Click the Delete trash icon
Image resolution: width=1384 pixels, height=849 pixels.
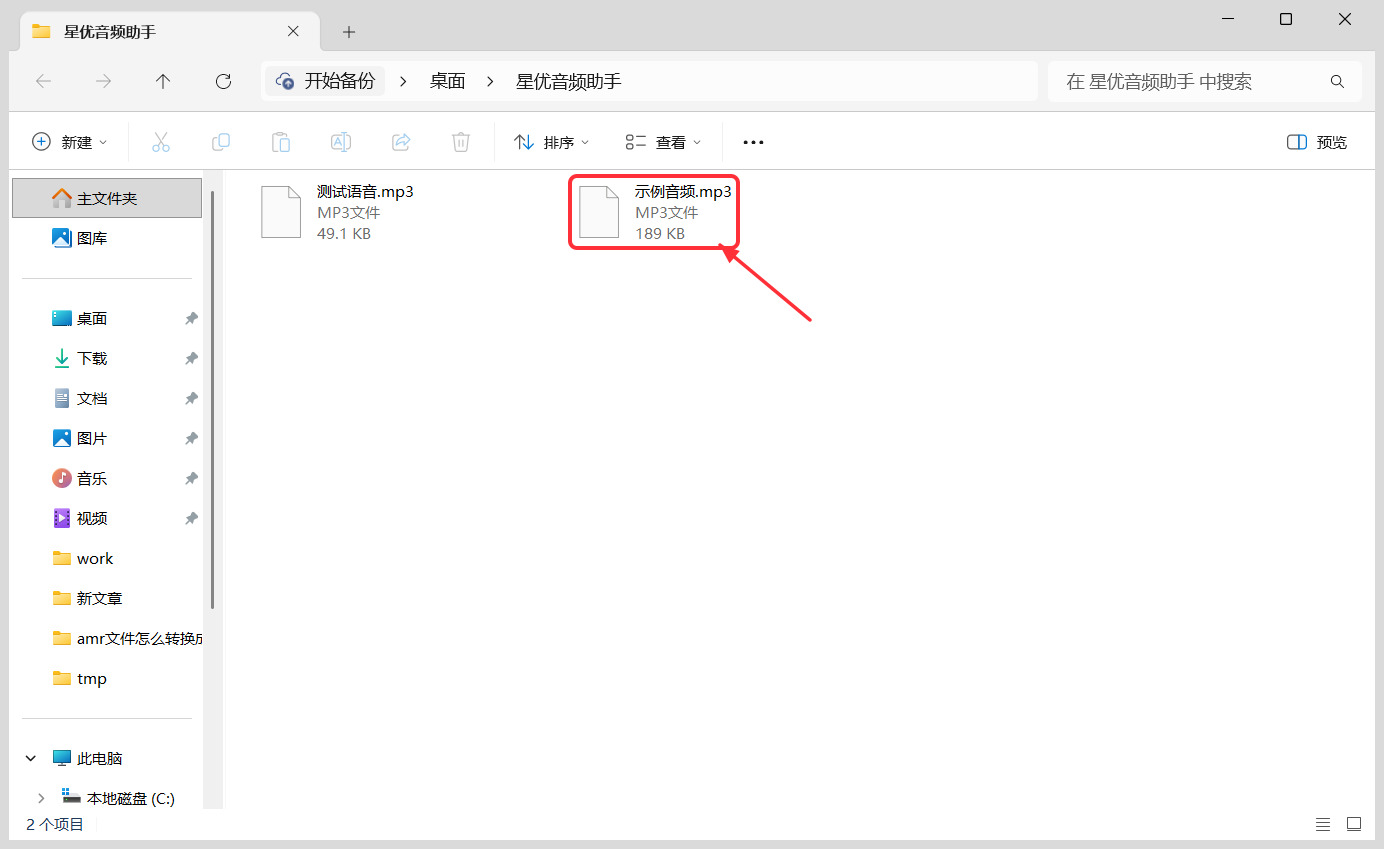click(x=461, y=142)
